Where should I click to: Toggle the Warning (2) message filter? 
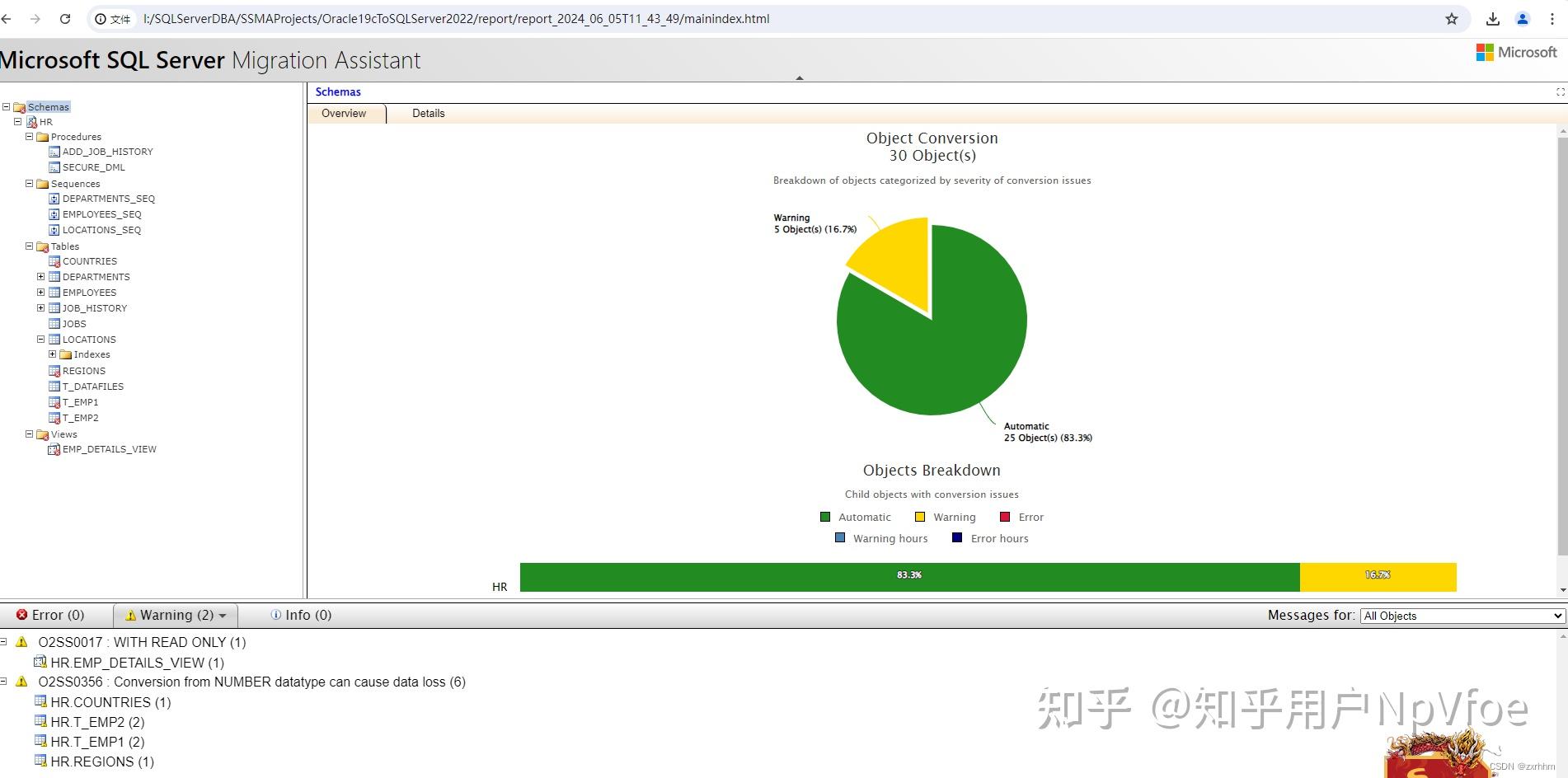(x=174, y=615)
